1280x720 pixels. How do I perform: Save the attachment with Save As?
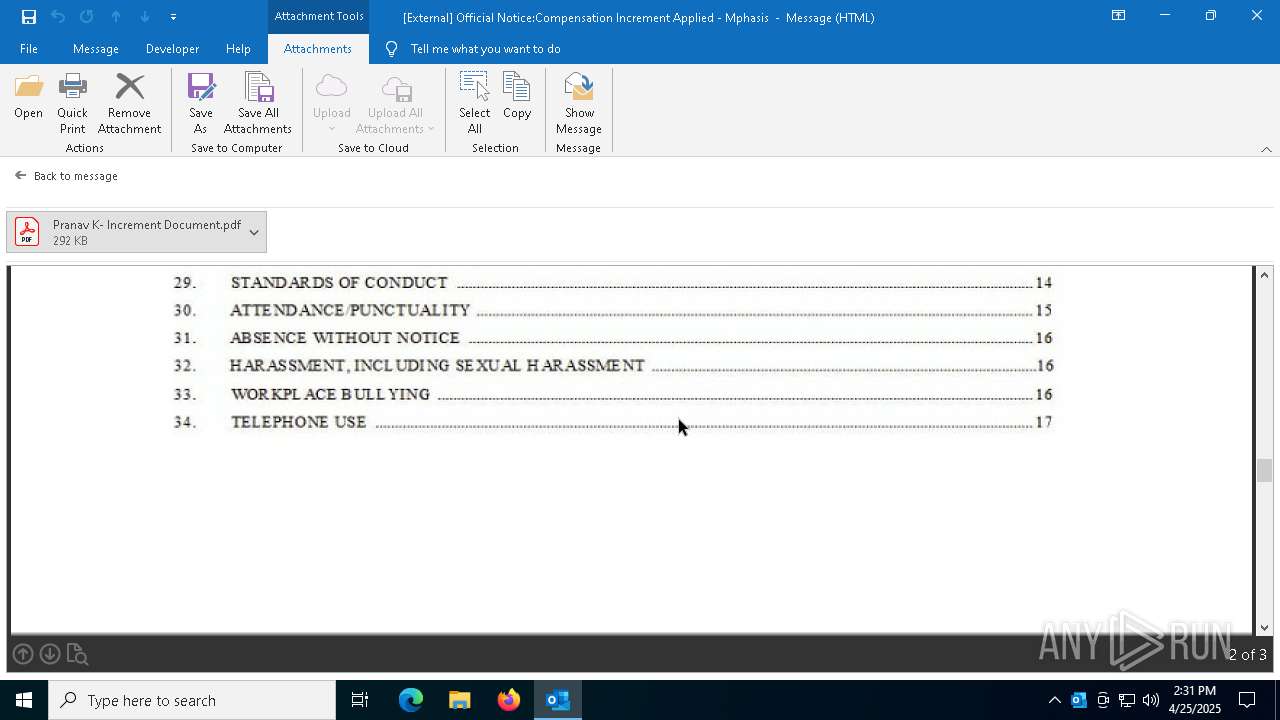click(x=201, y=103)
